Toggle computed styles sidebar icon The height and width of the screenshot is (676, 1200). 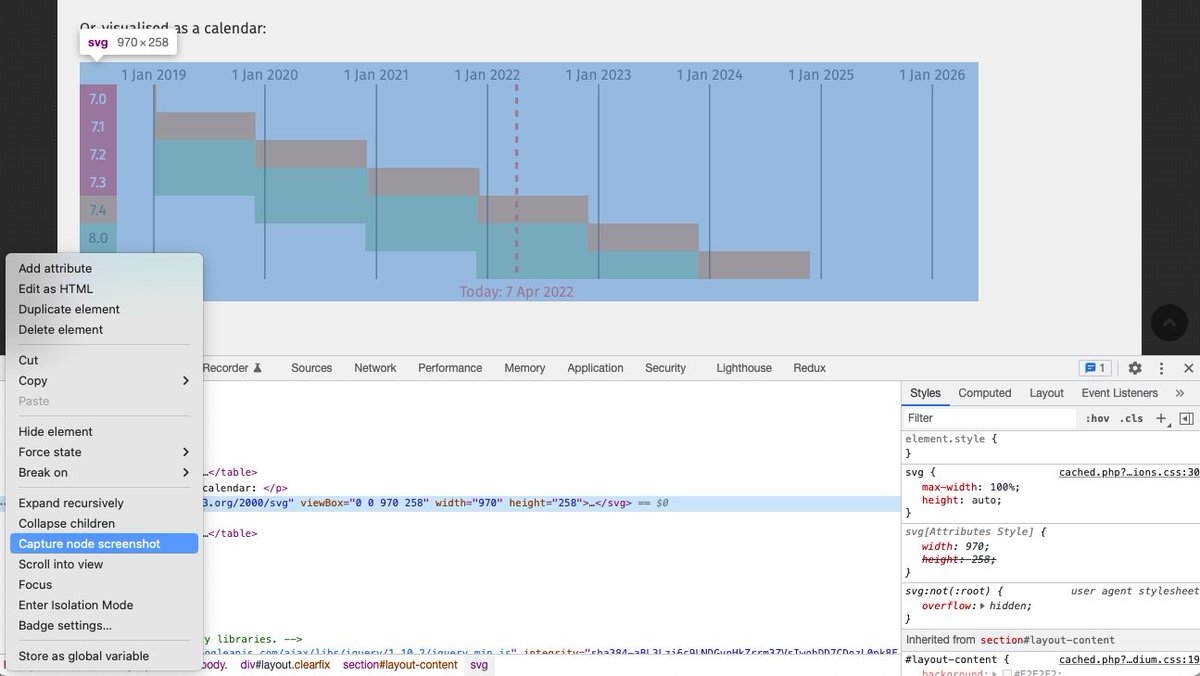pyautogui.click(x=1186, y=418)
